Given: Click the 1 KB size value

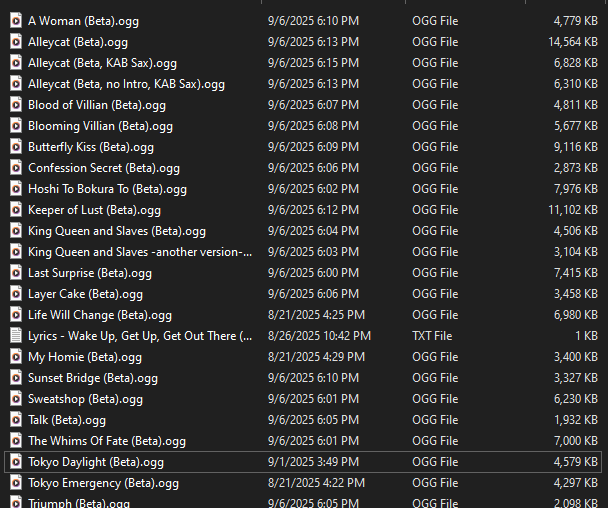Looking at the screenshot, I should coord(587,335).
